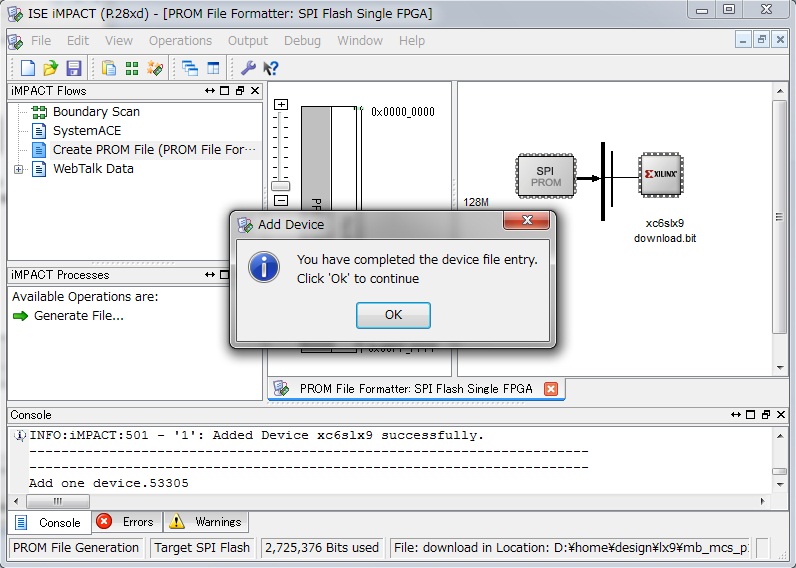The image size is (796, 568).
Task: Close the PROM File Formatter tab
Action: tap(551, 389)
